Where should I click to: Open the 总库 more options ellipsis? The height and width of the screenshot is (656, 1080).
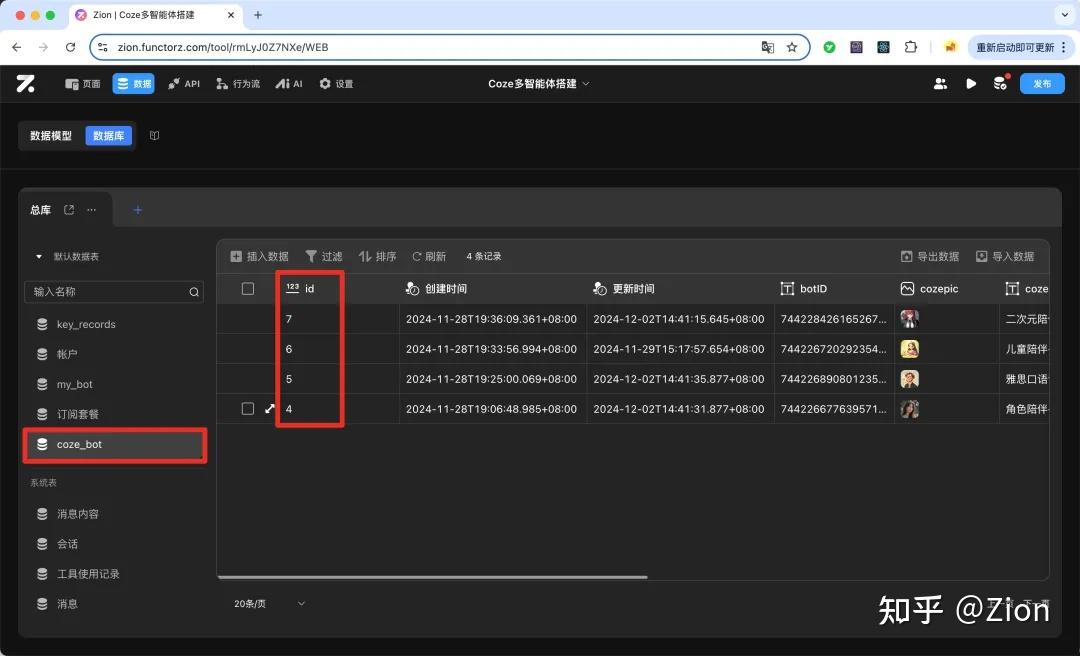point(92,209)
